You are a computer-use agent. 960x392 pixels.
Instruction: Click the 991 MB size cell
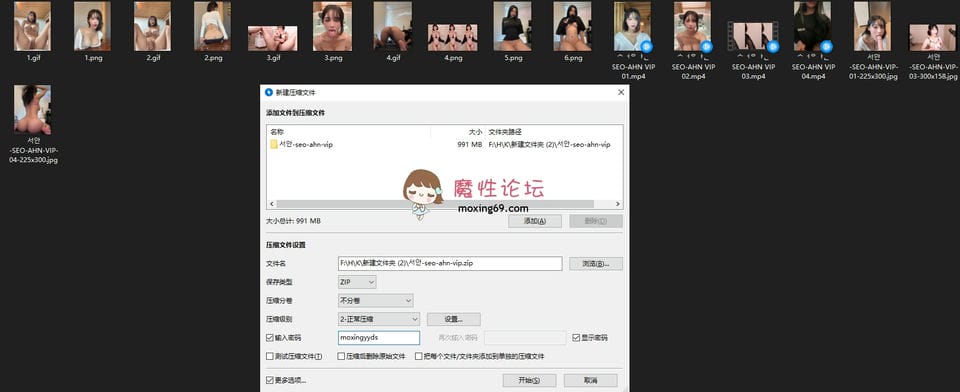click(x=471, y=145)
